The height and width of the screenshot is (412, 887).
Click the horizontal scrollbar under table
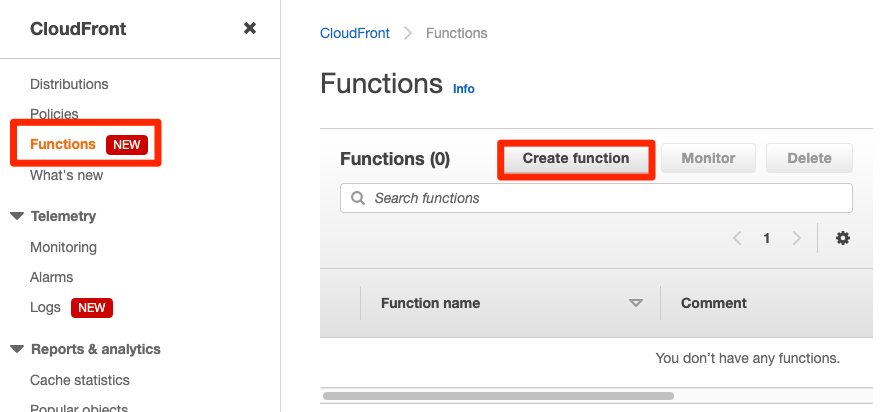498,396
